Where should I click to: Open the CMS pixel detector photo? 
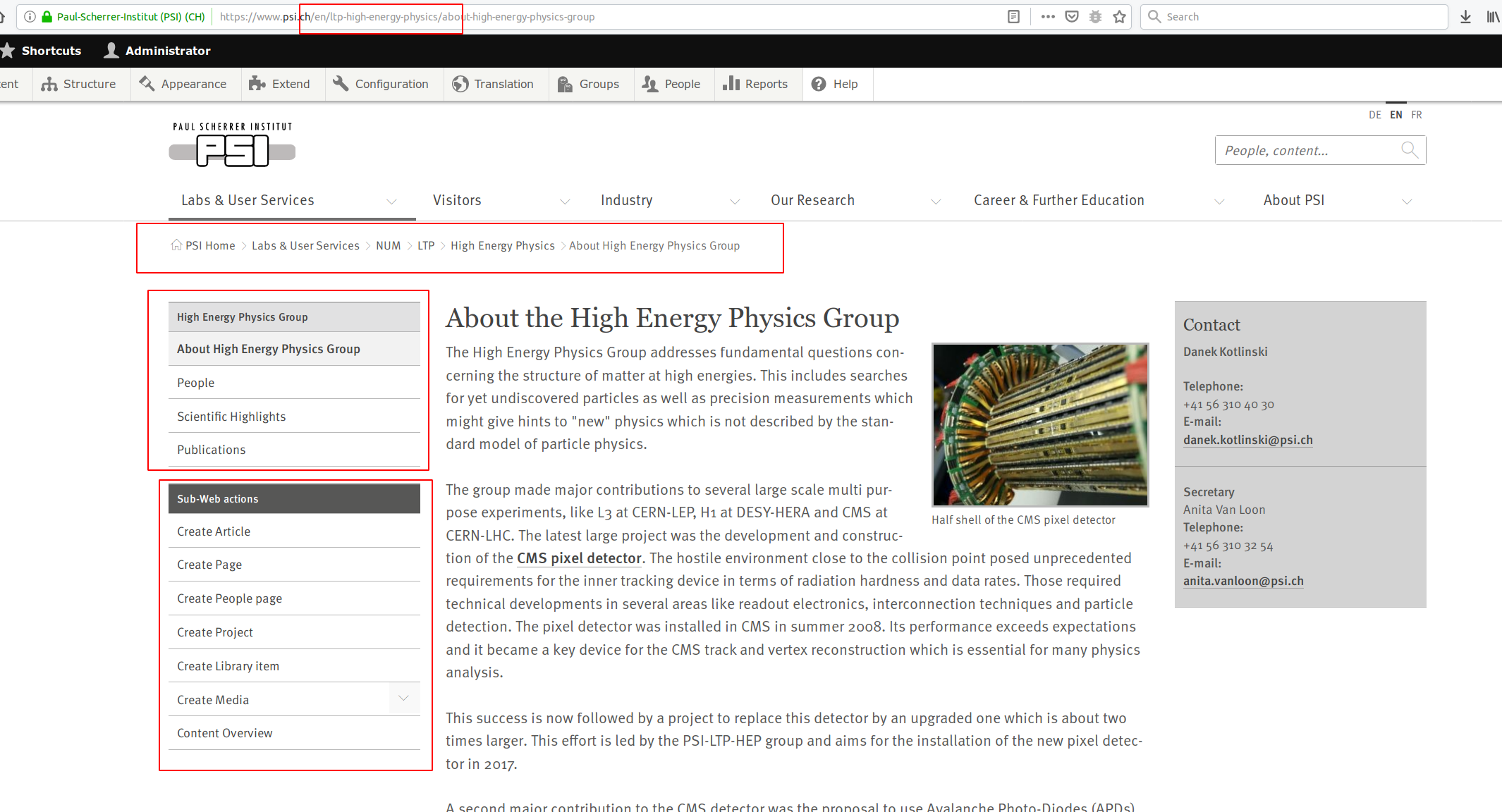click(1040, 424)
